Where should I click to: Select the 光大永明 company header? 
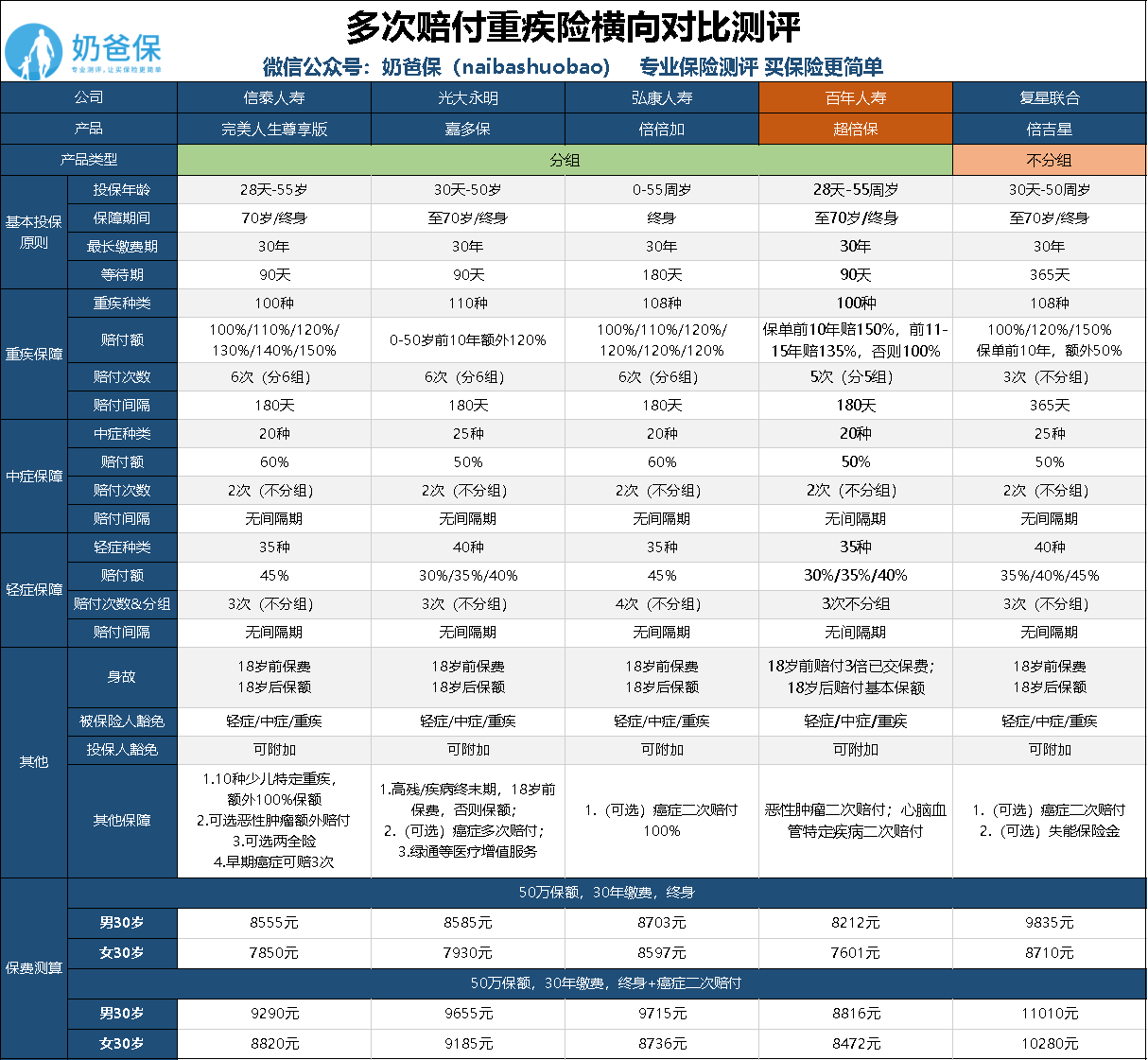468,98
